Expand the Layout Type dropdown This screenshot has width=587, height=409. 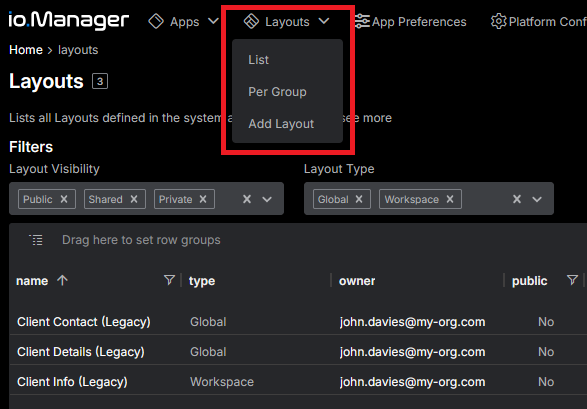point(537,199)
